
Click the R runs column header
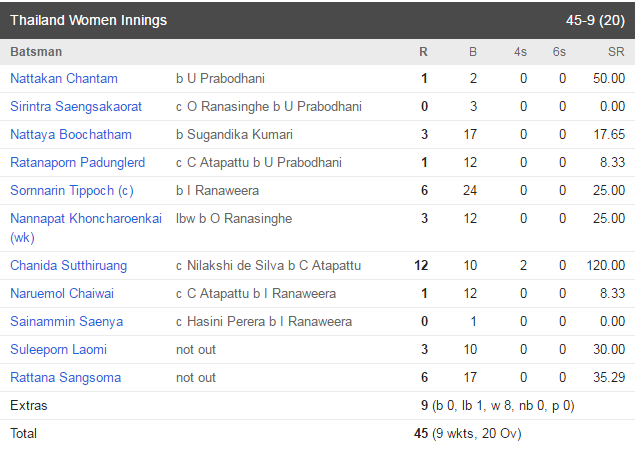pos(423,52)
